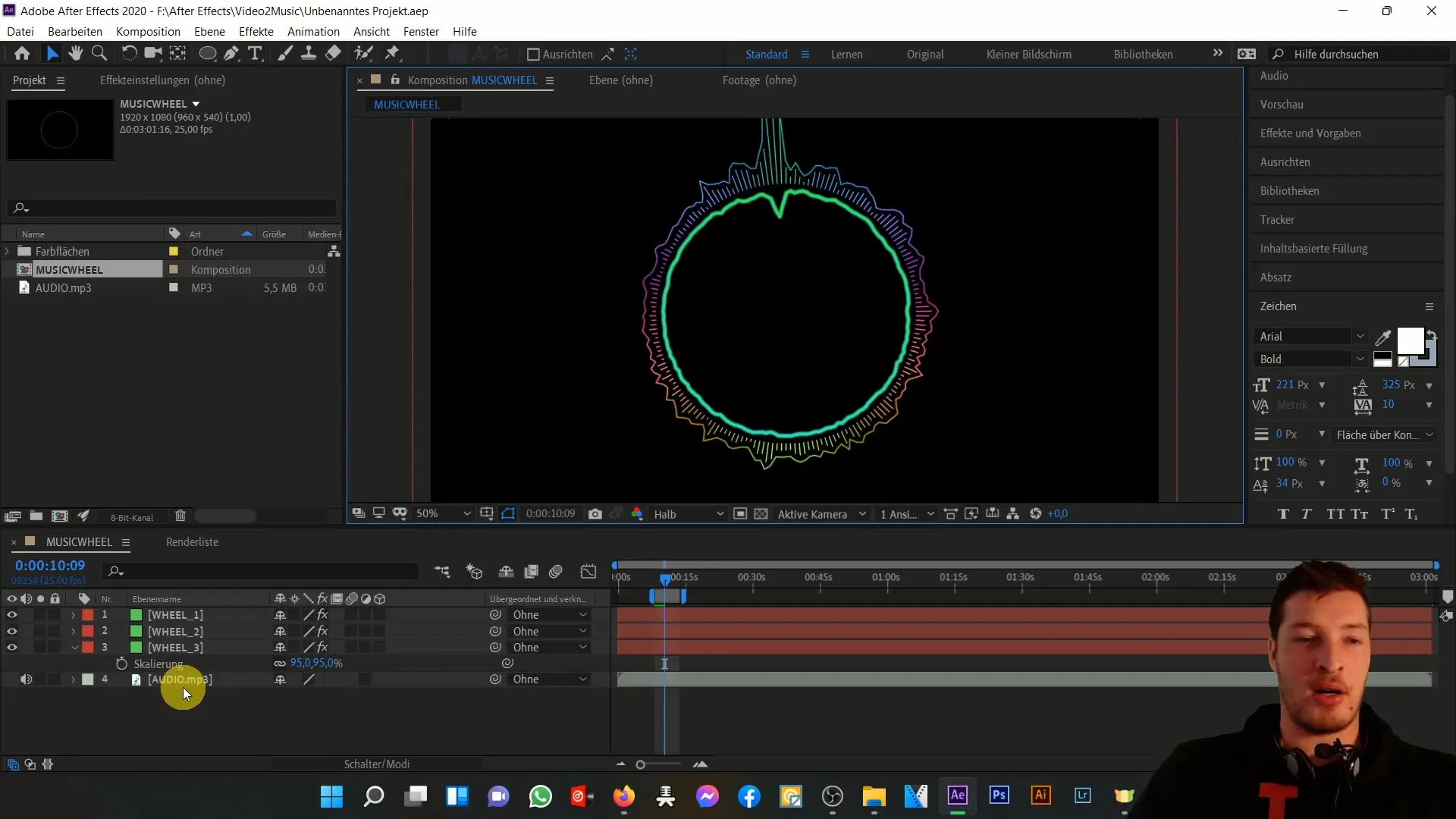Screen dimensions: 1456x819
Task: Select the Eraser tool
Action: 333,54
